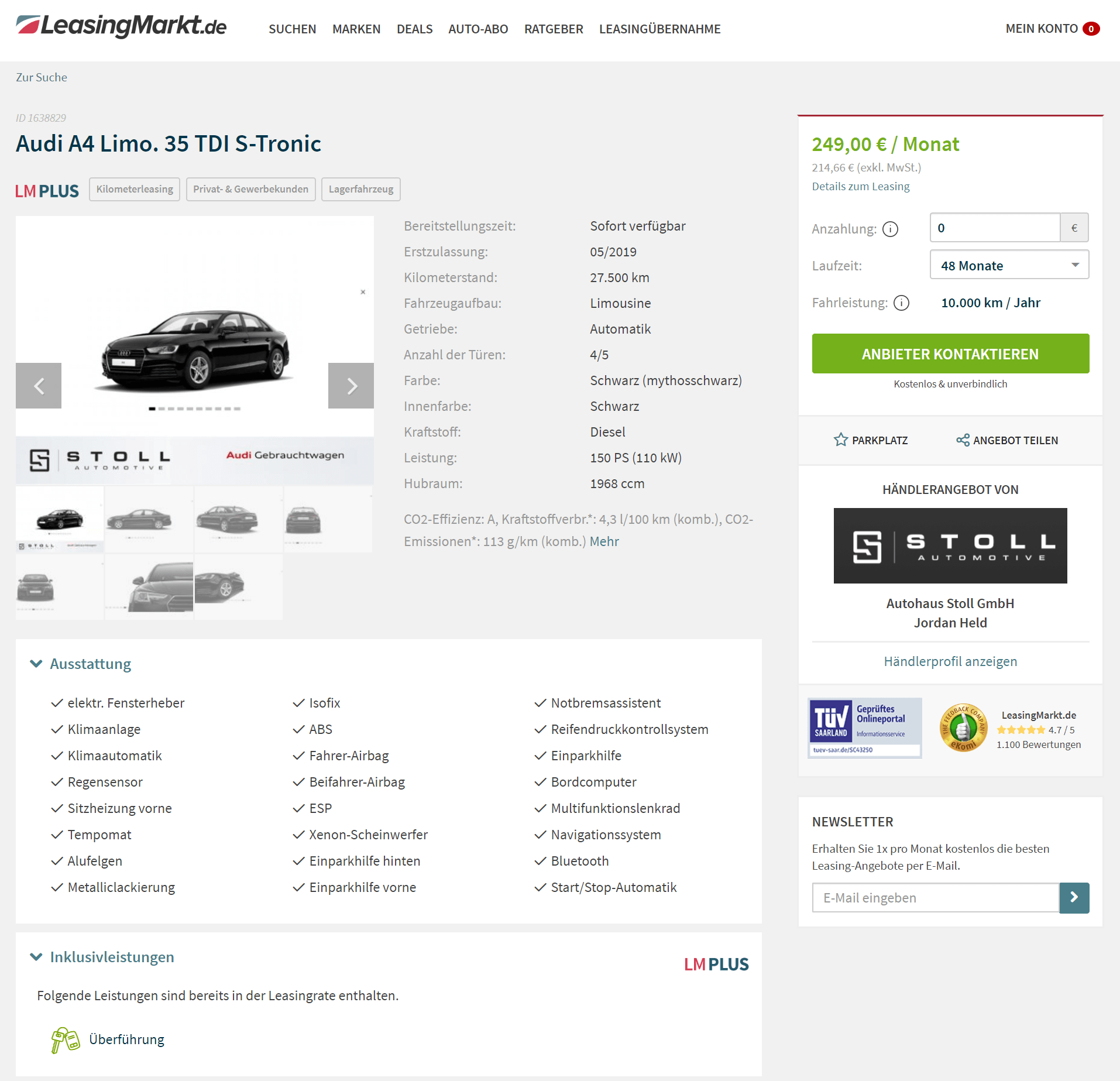
Task: Select fourth rear-view thumbnail
Action: coord(328,519)
